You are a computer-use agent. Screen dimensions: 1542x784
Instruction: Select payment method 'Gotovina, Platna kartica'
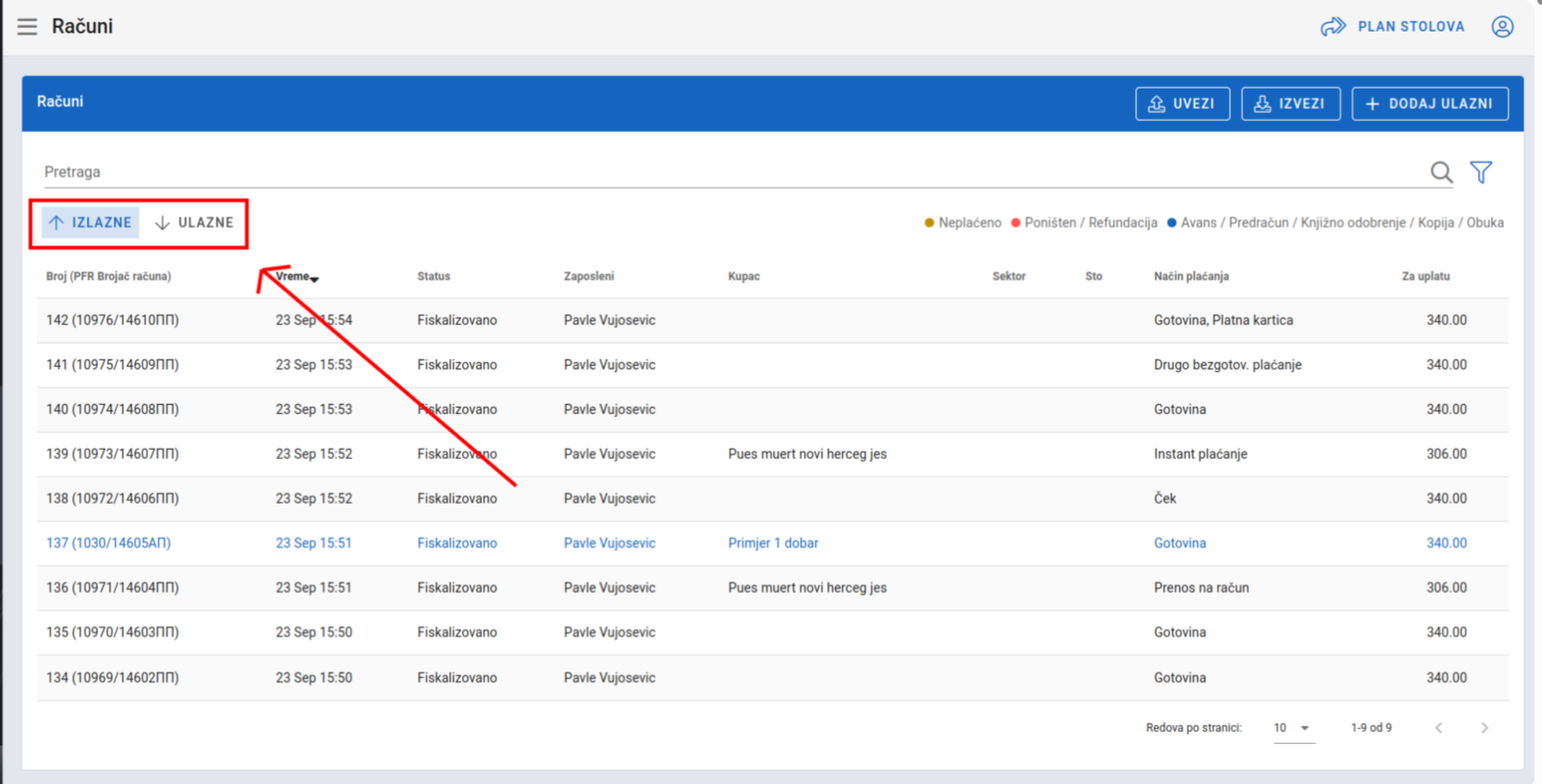(x=1224, y=320)
